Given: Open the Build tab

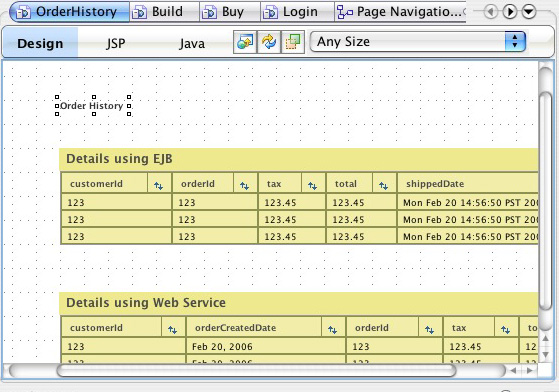Looking at the screenshot, I should pyautogui.click(x=164, y=12).
